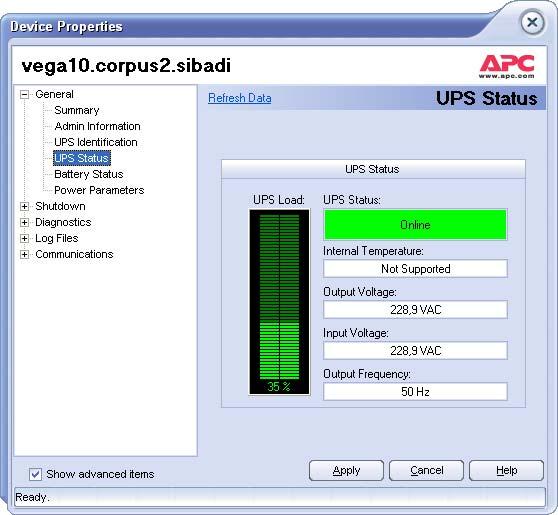
Task: Click the Refresh Data link
Action: (x=239, y=98)
